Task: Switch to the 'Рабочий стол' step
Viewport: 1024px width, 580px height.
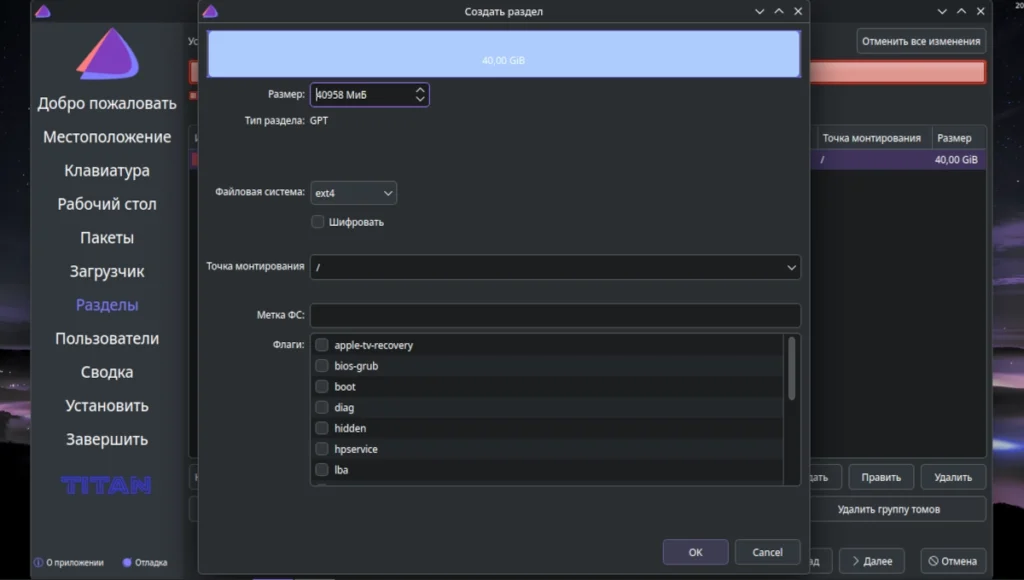Action: [107, 204]
